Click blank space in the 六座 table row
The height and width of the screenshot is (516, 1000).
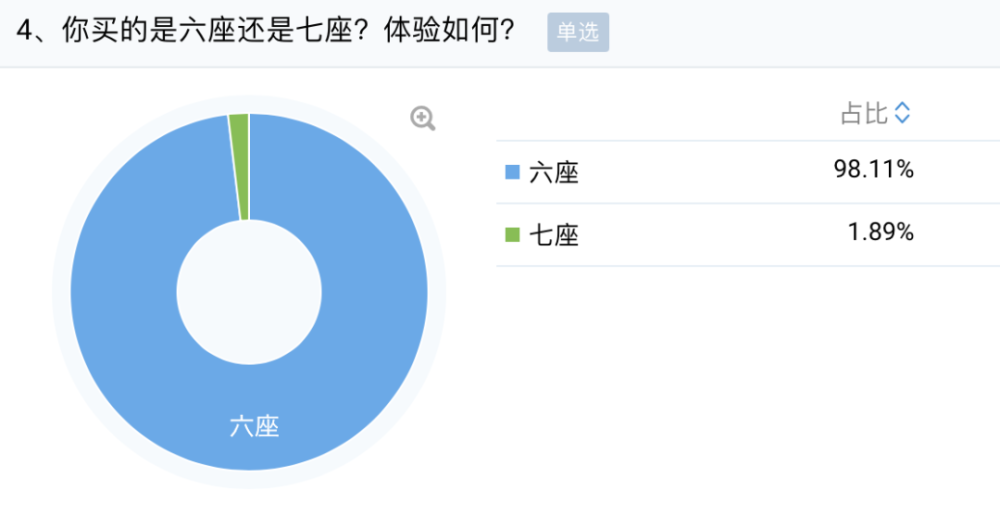click(700, 173)
